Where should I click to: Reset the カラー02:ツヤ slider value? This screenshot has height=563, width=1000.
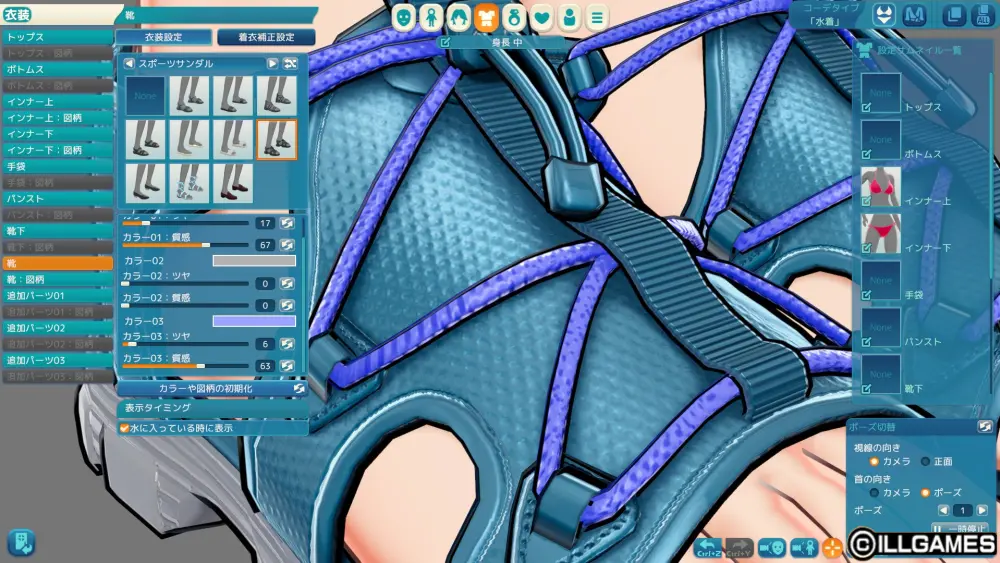287,283
